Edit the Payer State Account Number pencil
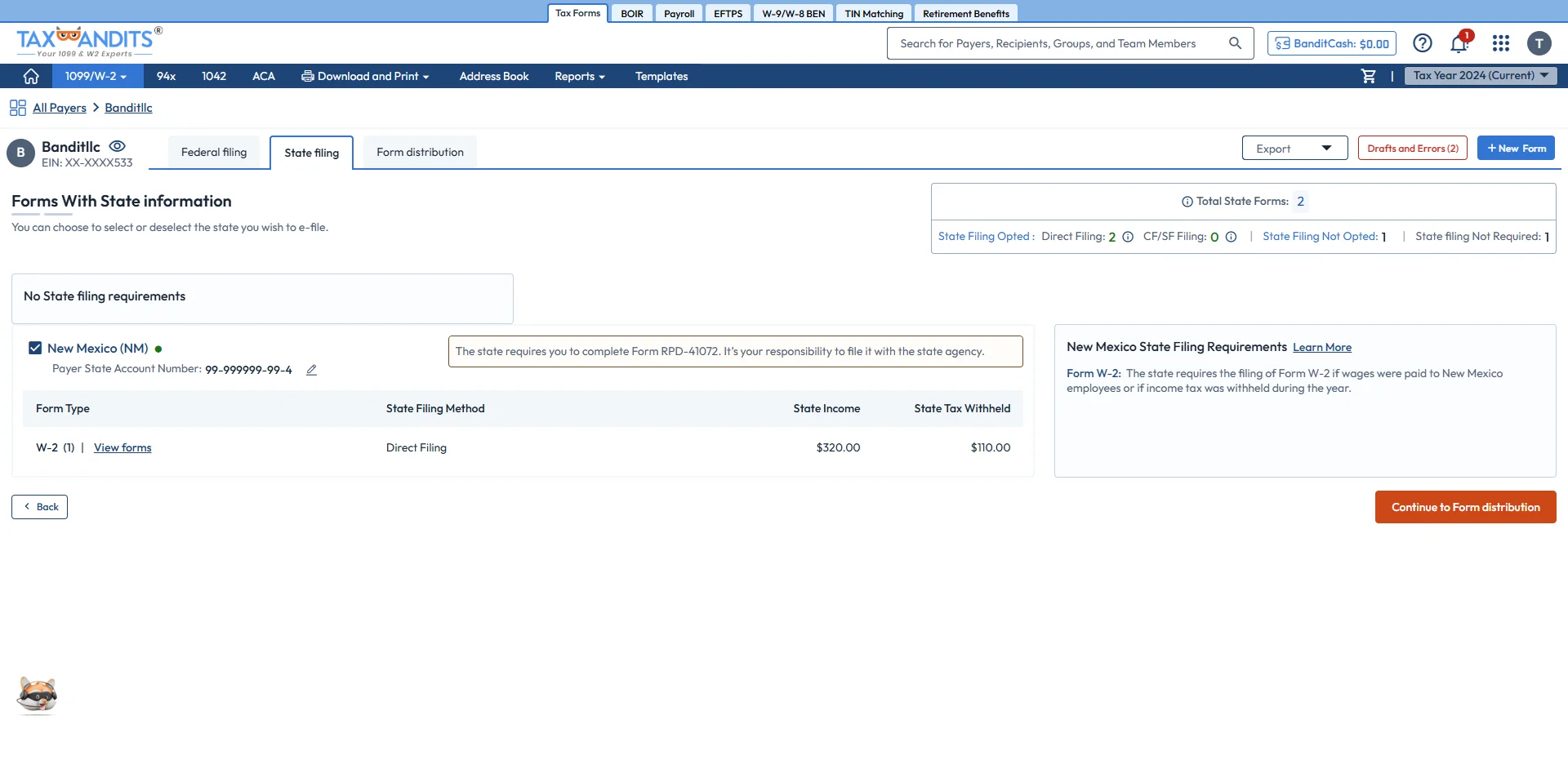1568x778 pixels. point(311,370)
